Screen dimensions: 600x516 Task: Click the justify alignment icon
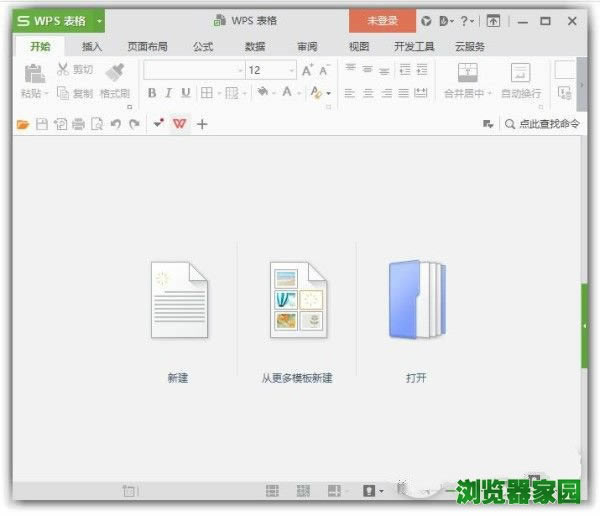click(404, 93)
